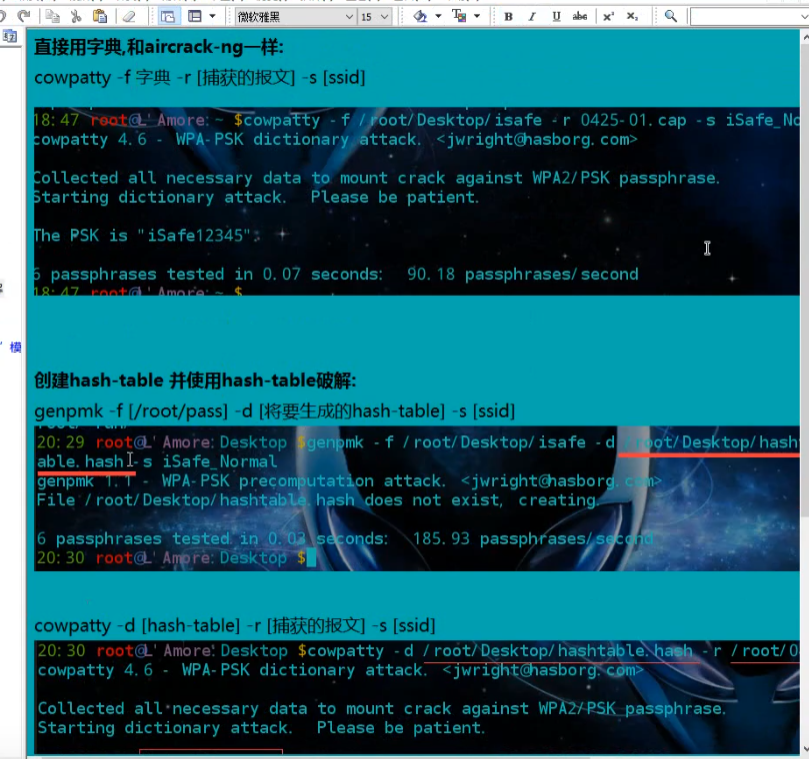Click the genpmk terminal screenshot
The height and width of the screenshot is (759, 809).
(x=417, y=498)
